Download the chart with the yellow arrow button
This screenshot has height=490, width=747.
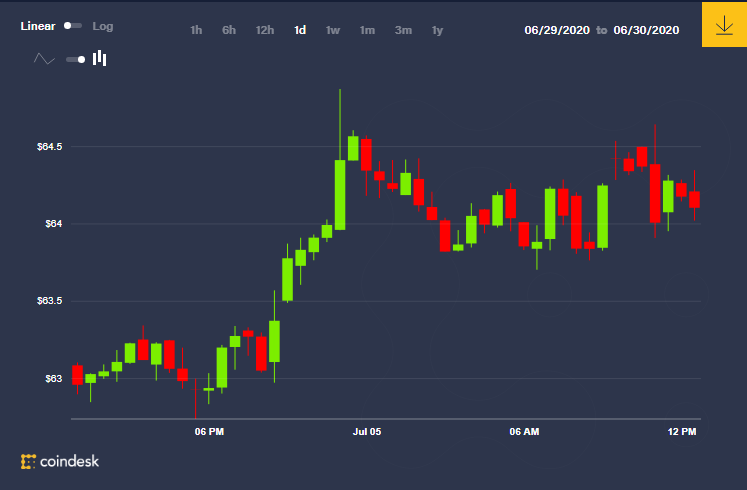[724, 24]
